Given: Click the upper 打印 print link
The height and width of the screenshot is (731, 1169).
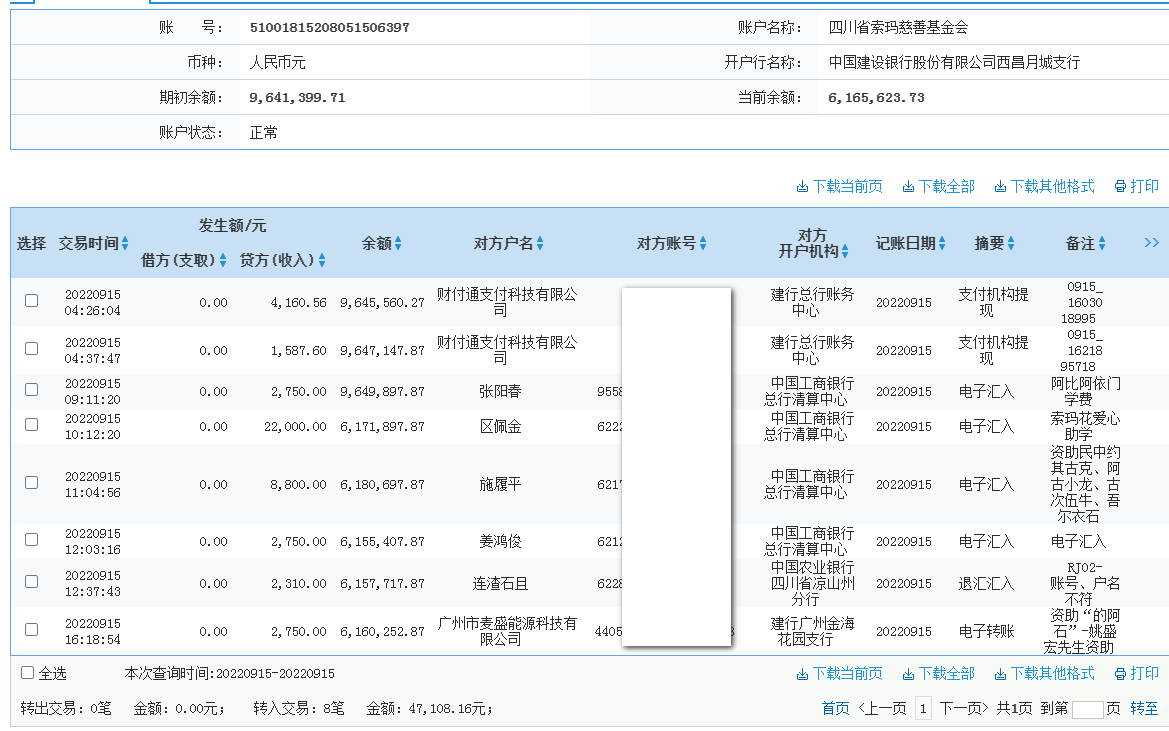Looking at the screenshot, I should click(1137, 186).
